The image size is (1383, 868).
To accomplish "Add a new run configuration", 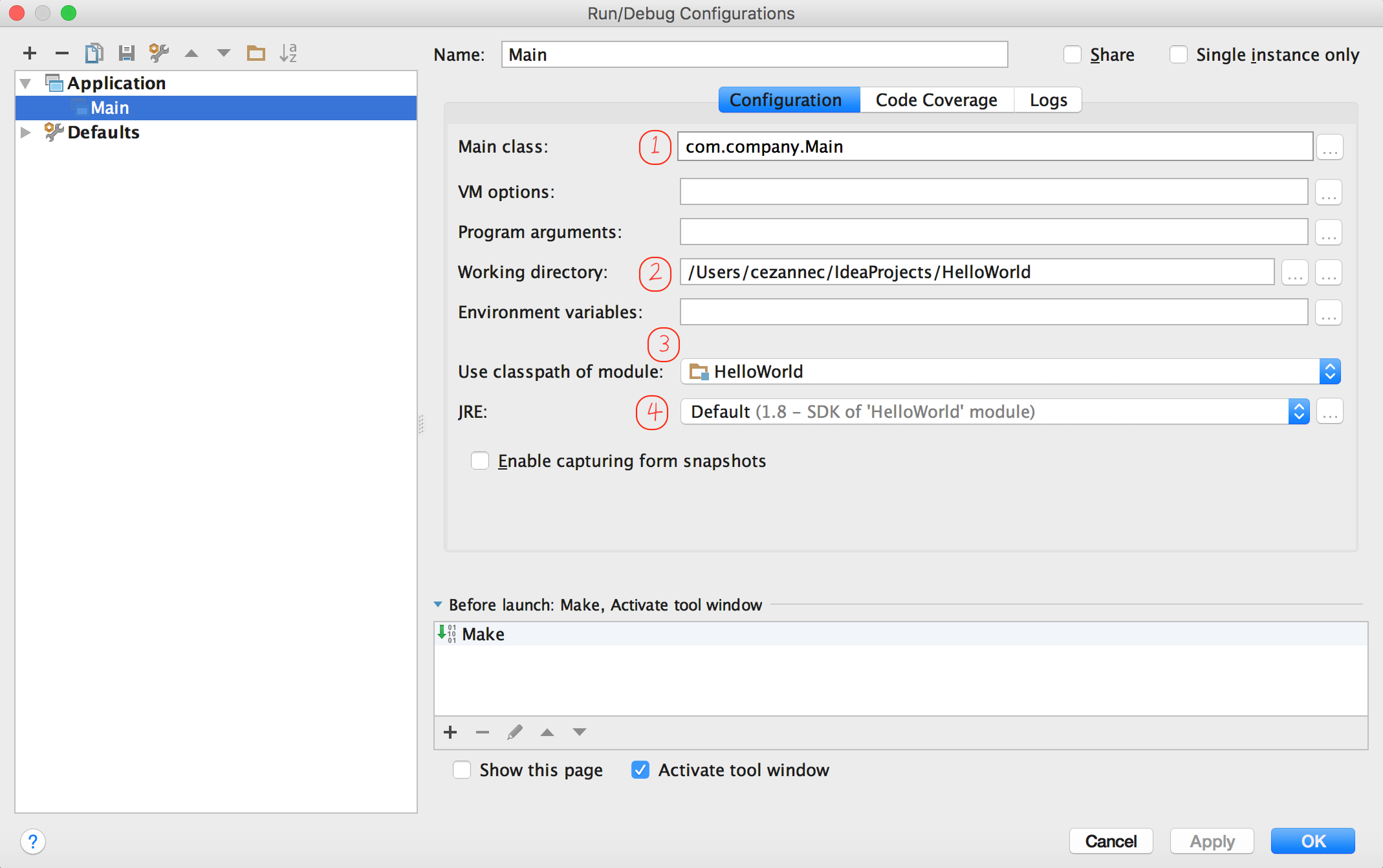I will [x=29, y=53].
